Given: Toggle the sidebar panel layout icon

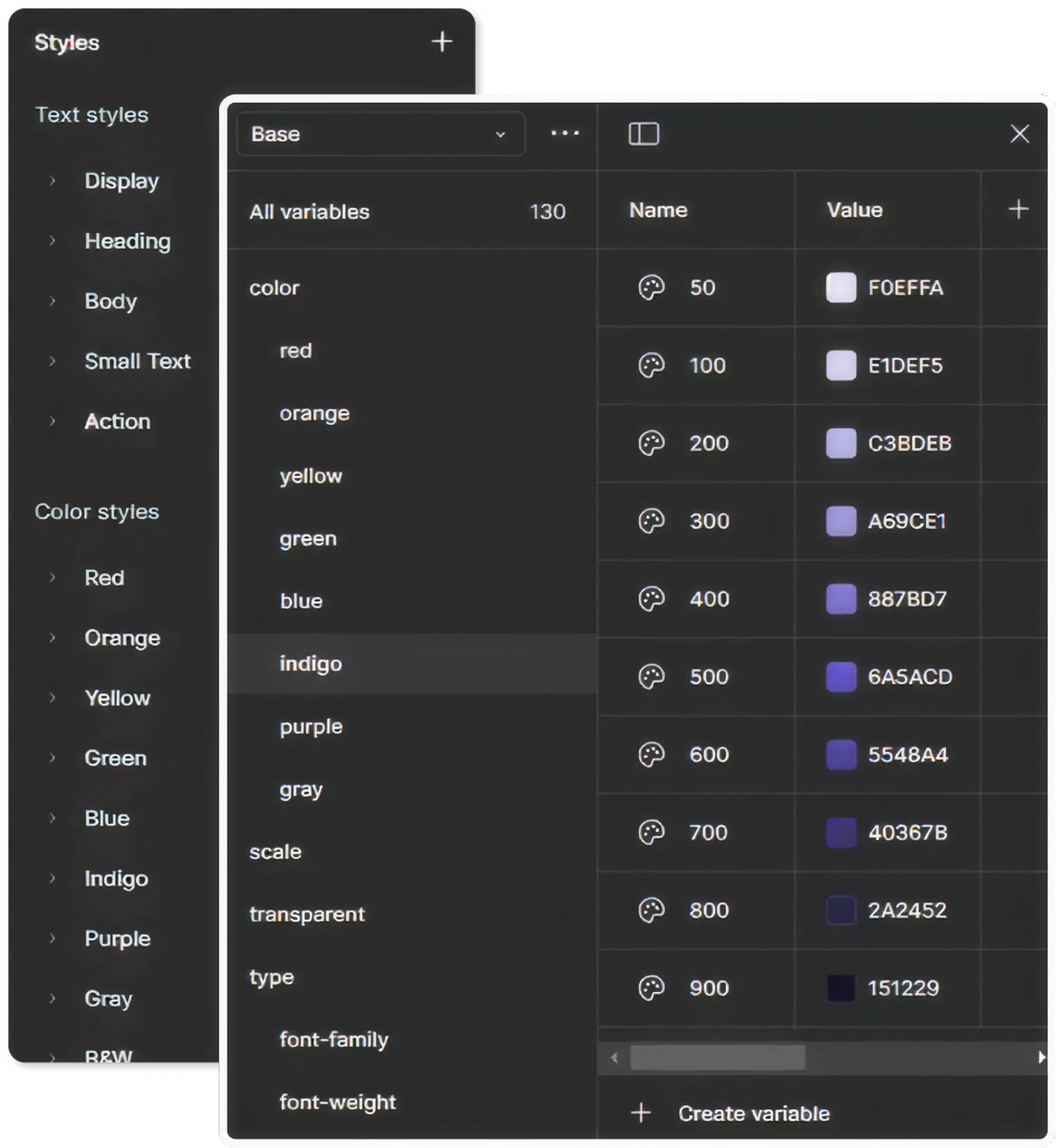Looking at the screenshot, I should (x=644, y=134).
